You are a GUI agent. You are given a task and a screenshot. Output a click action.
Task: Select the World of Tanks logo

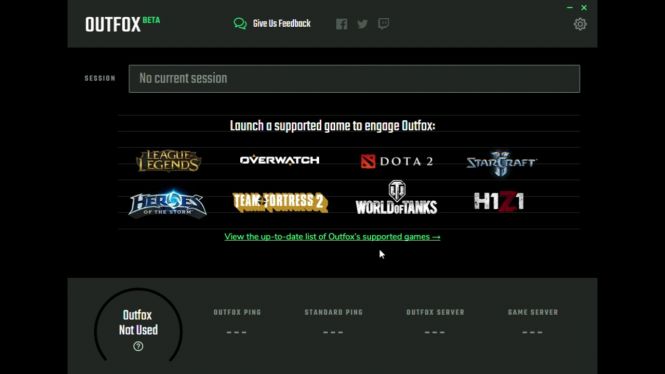(397, 198)
